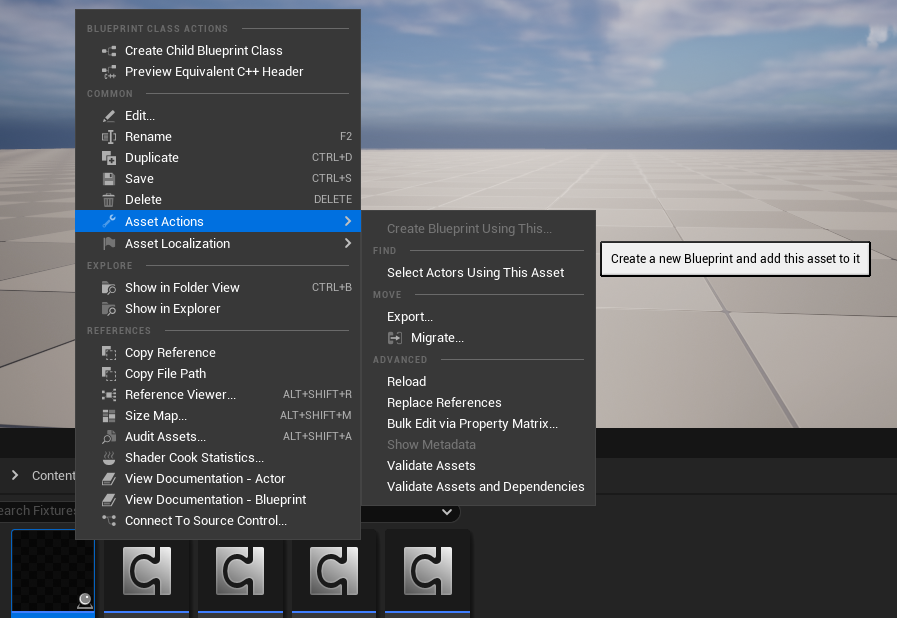Expand the Asset Actions submenu arrow
This screenshot has width=897, height=618.
click(347, 221)
